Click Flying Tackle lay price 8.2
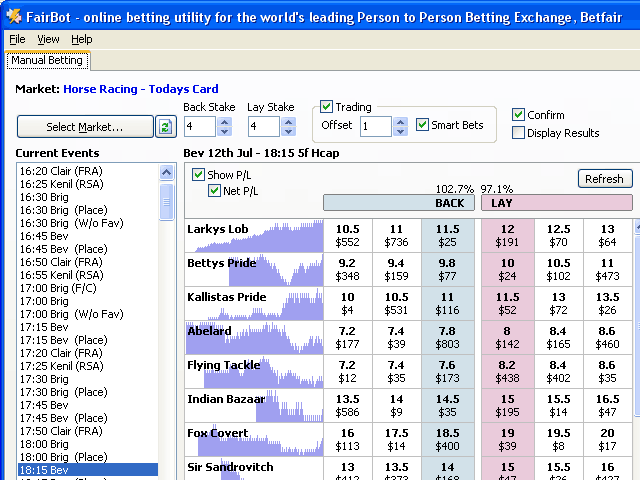Viewport: 640px width, 480px height. click(x=507, y=371)
